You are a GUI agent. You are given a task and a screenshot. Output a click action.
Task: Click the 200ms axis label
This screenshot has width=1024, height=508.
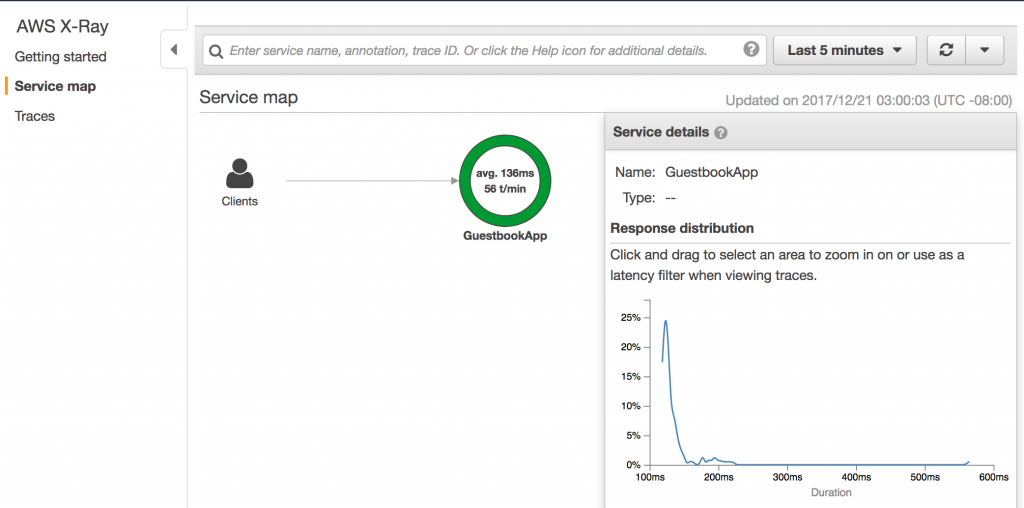[718, 478]
